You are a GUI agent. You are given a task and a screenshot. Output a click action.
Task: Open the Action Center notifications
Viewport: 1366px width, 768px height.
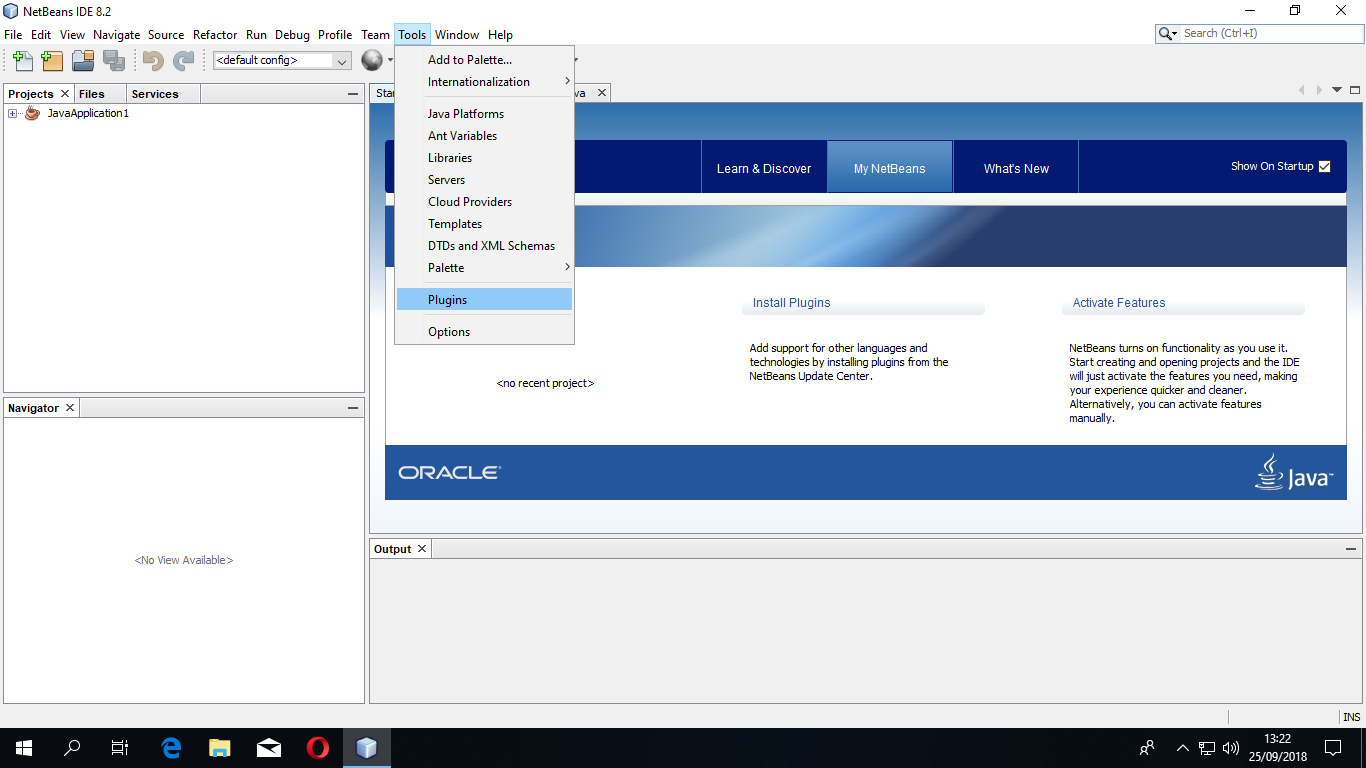[x=1333, y=748]
